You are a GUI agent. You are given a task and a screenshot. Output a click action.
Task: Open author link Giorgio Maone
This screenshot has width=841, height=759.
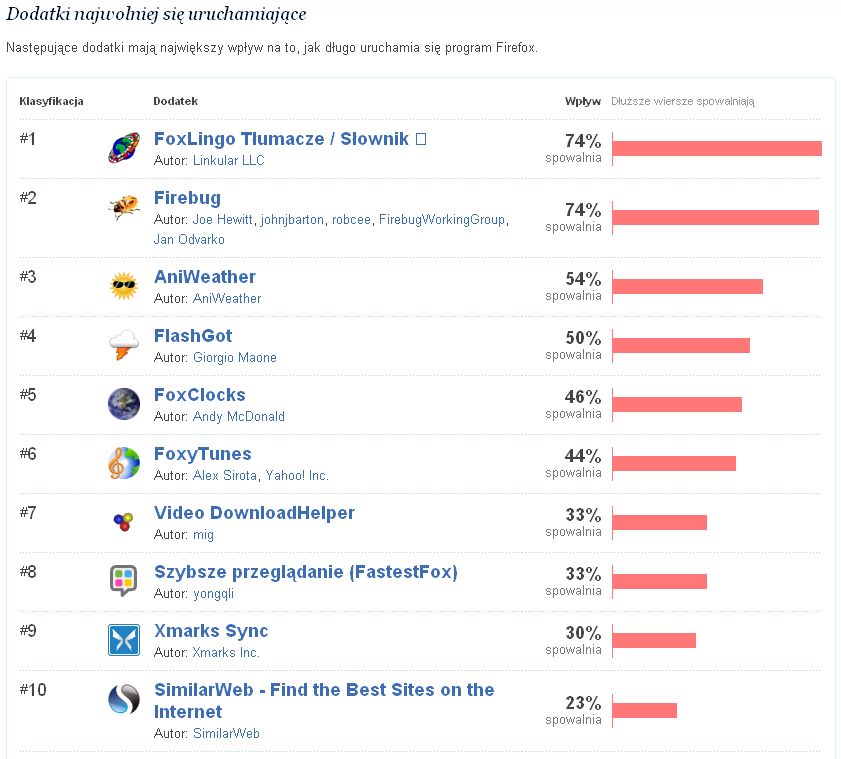click(x=235, y=357)
